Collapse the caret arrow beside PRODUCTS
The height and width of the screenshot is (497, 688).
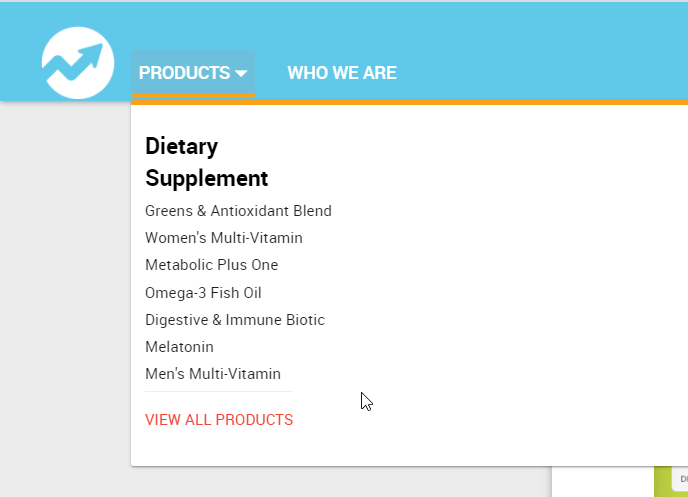point(241,74)
